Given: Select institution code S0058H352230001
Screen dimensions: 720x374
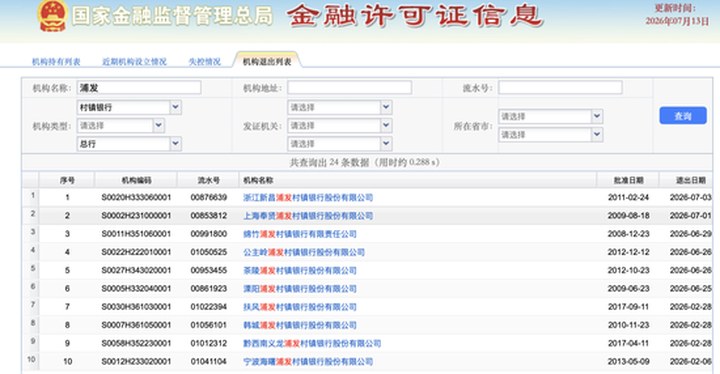Looking at the screenshot, I should coord(136,343).
